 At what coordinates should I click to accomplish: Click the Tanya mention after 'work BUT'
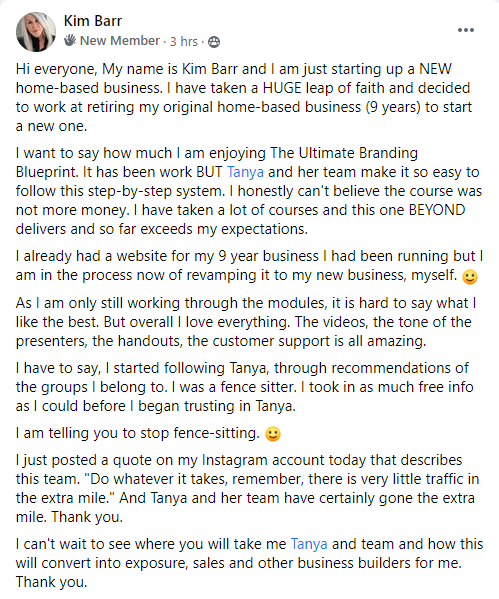click(x=245, y=172)
